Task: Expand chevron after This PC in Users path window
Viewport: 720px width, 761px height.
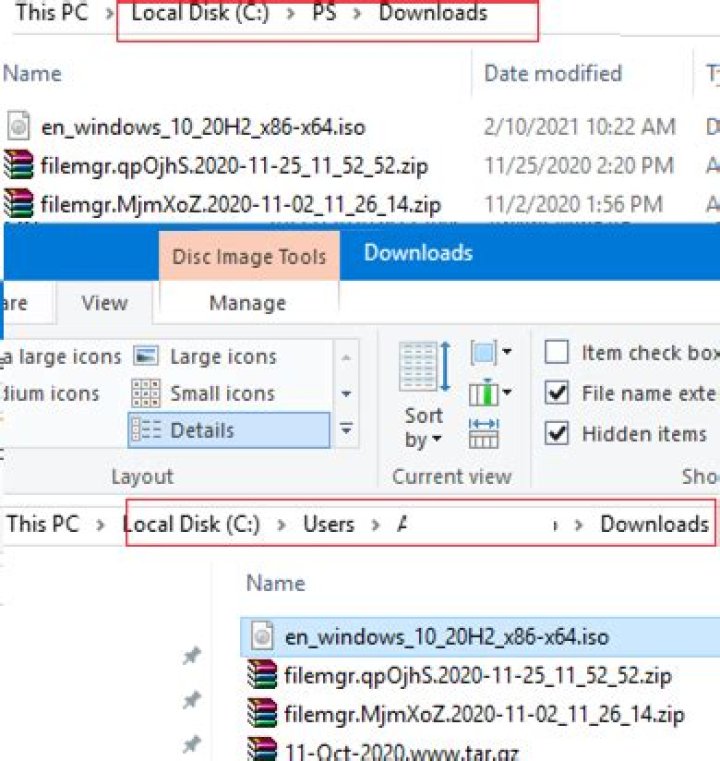Action: pos(100,525)
